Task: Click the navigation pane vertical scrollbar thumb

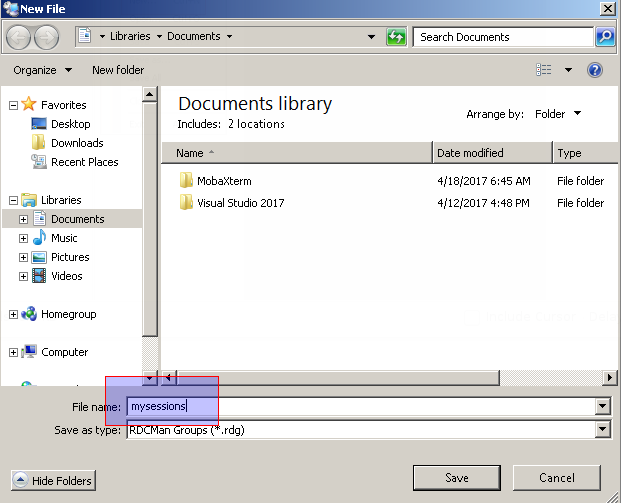Action: click(x=149, y=219)
